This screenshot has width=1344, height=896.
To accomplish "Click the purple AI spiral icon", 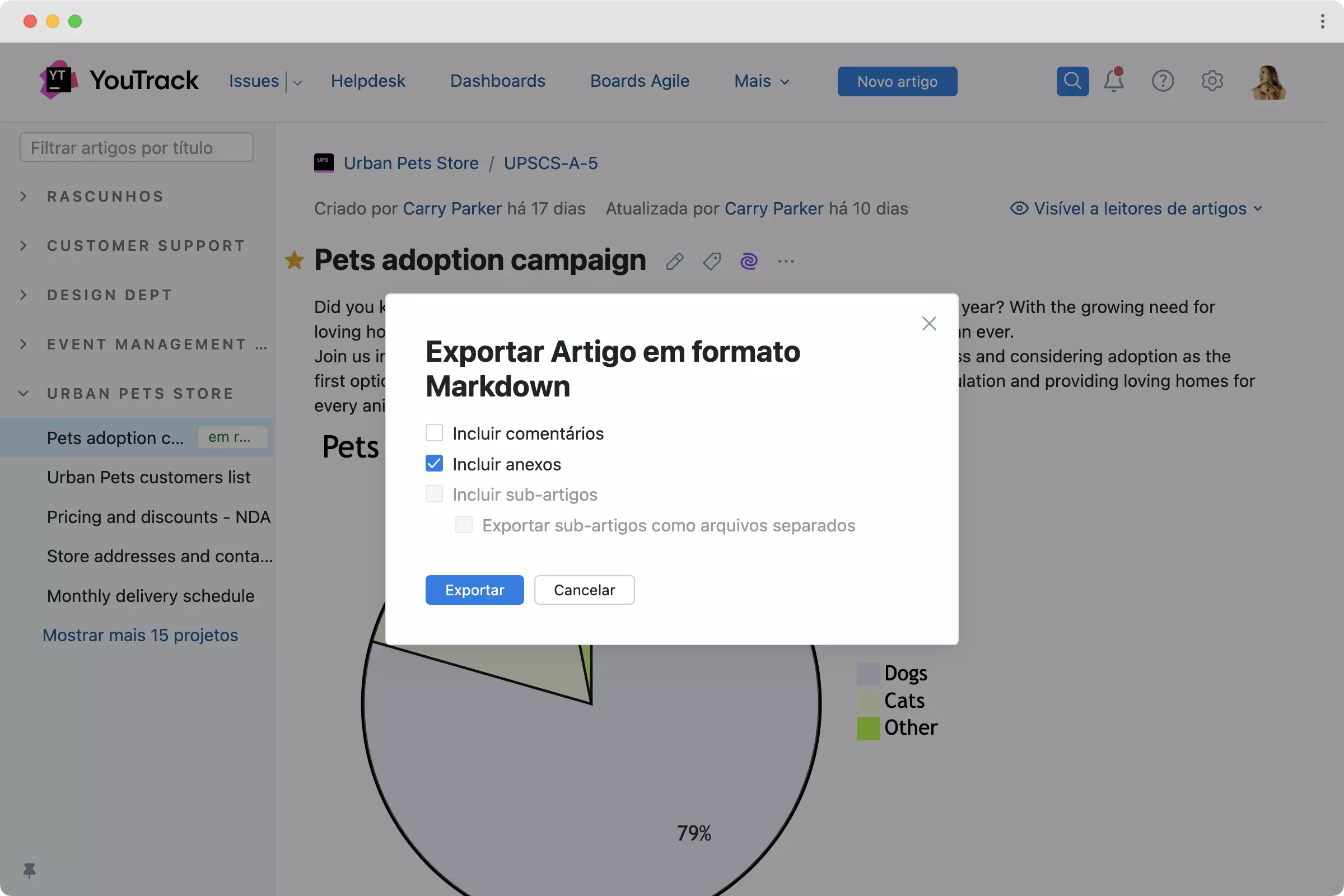I will [x=749, y=261].
